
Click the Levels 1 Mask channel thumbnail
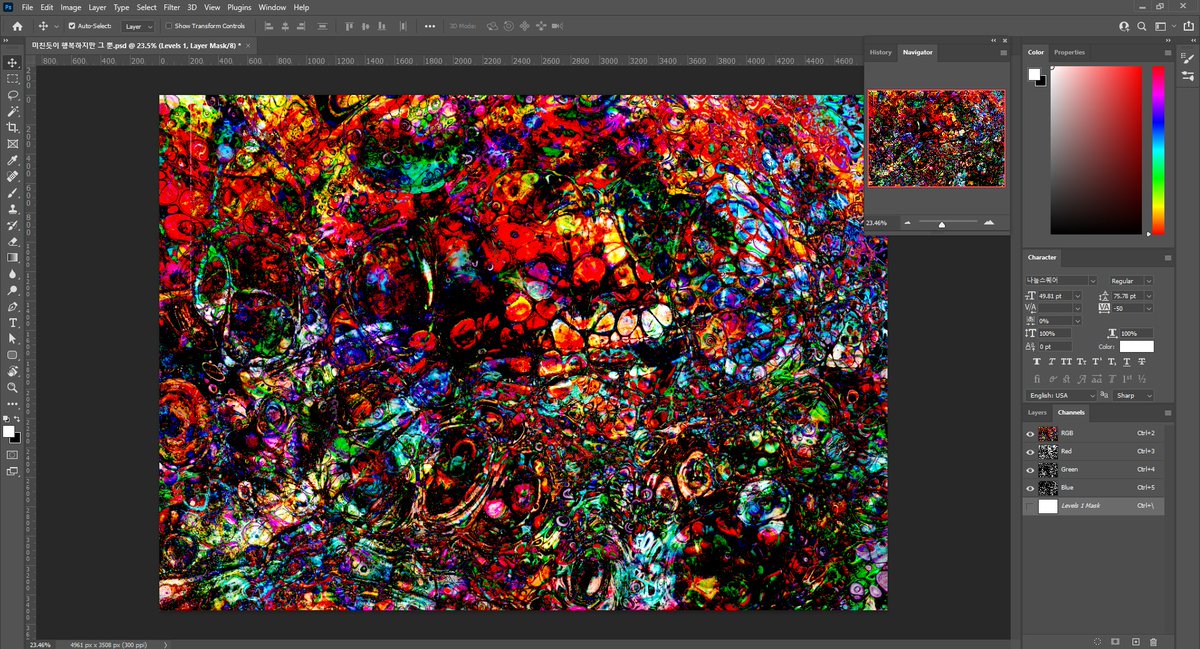point(1048,507)
